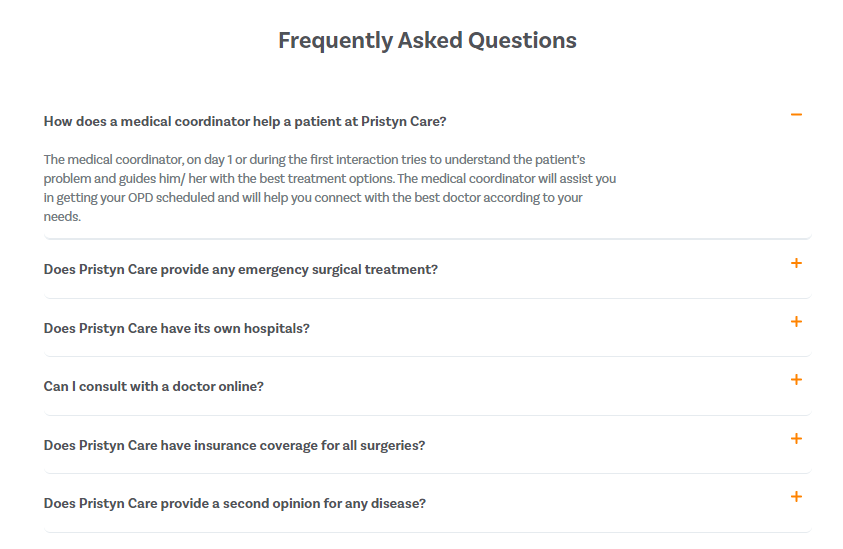Click plus icon beside second opinion question
The image size is (843, 549).
[x=796, y=497]
